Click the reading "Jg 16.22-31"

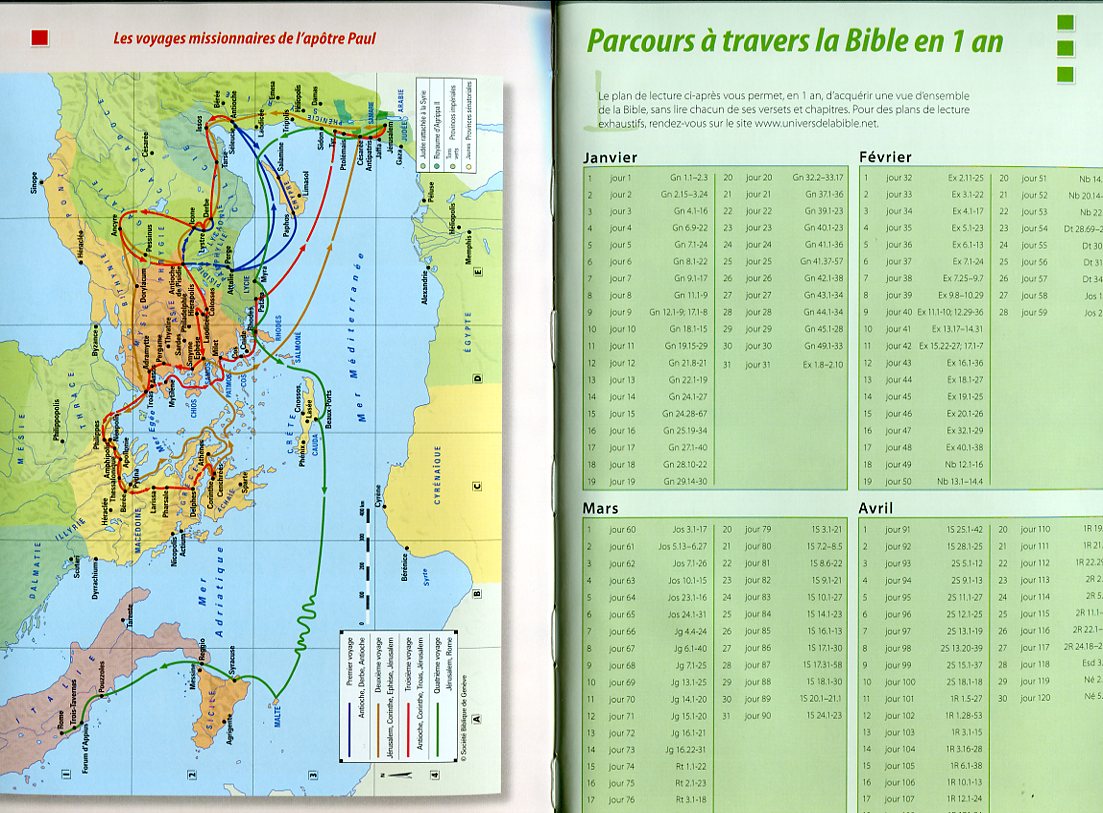[686, 750]
